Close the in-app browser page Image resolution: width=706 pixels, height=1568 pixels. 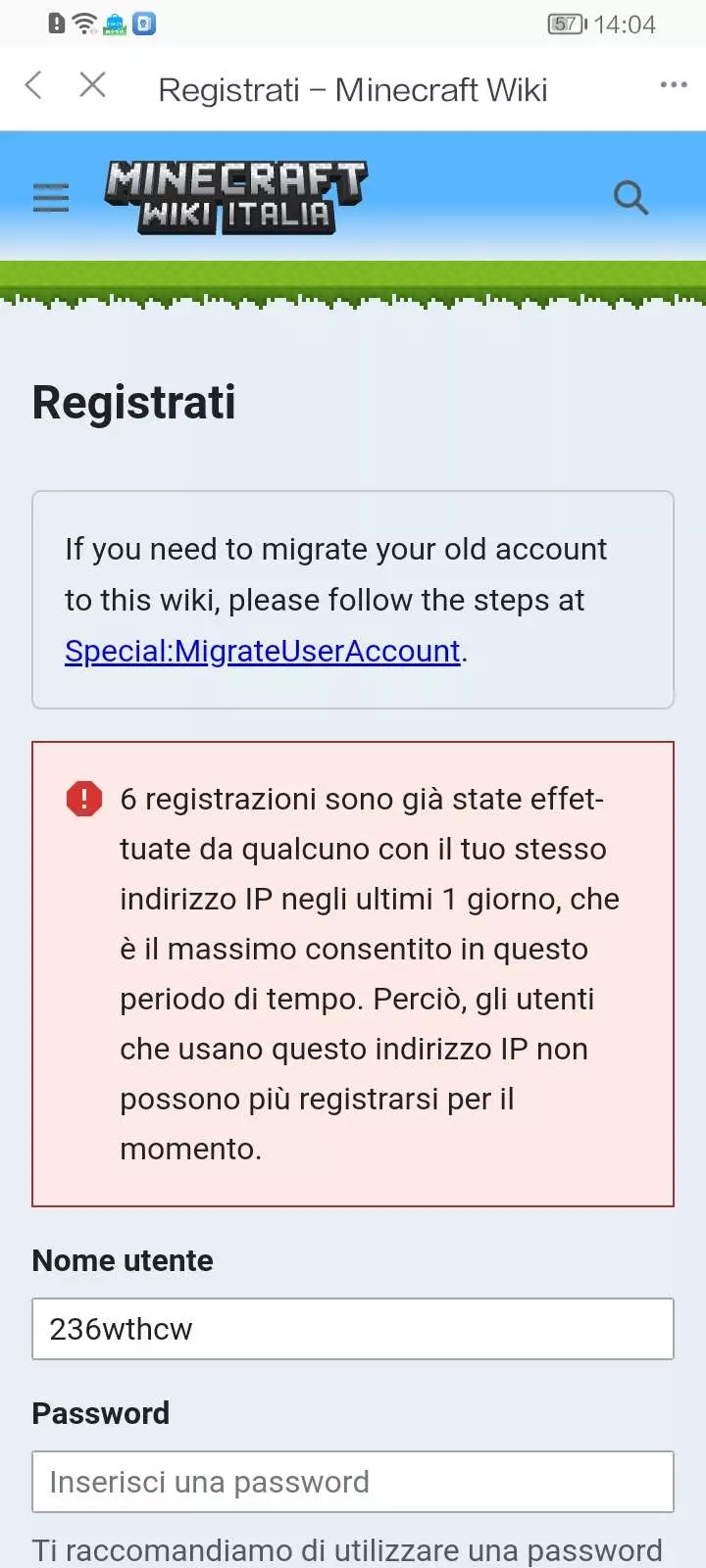point(92,86)
